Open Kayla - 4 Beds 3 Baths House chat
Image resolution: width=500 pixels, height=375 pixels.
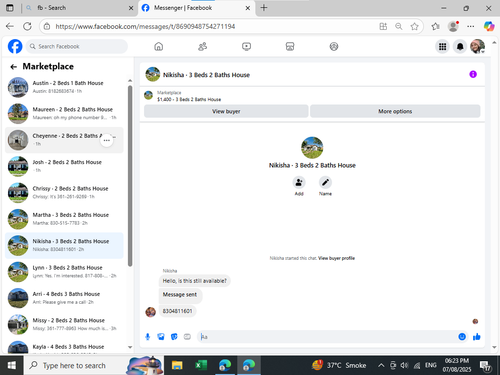pos(64,347)
